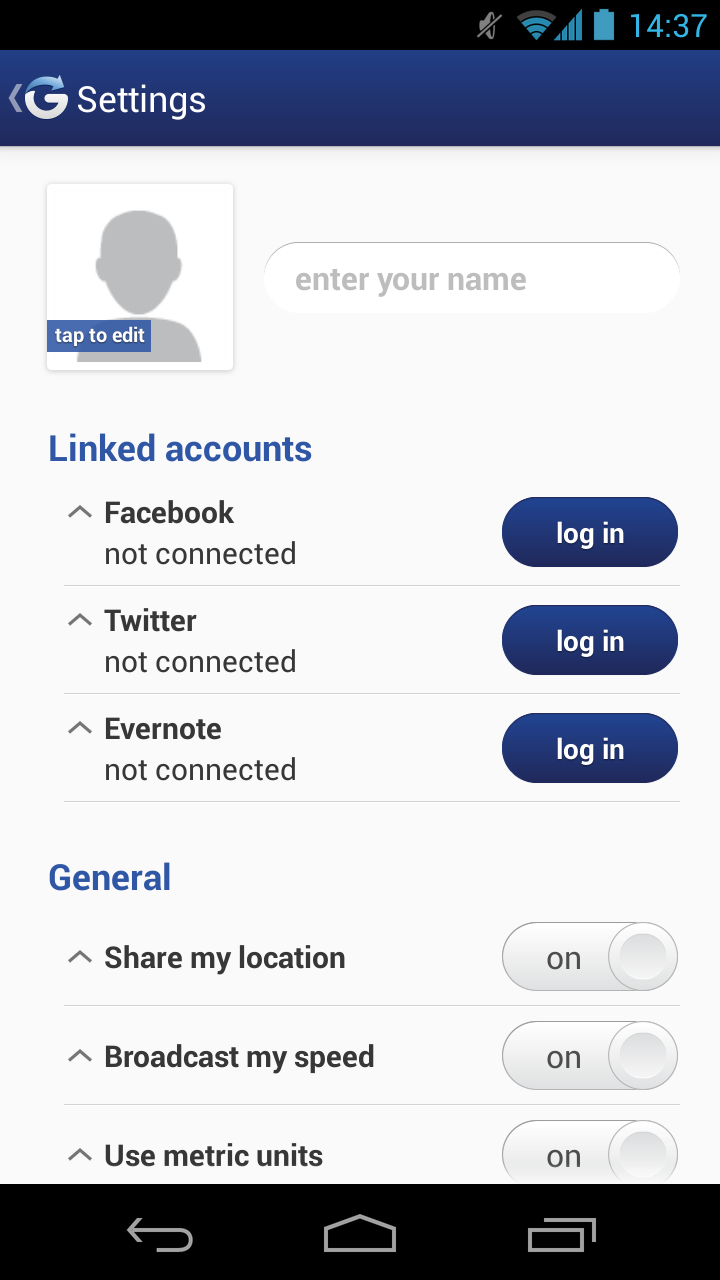The width and height of the screenshot is (720, 1280).
Task: Collapse the Twitter row chevron
Action: 80,620
